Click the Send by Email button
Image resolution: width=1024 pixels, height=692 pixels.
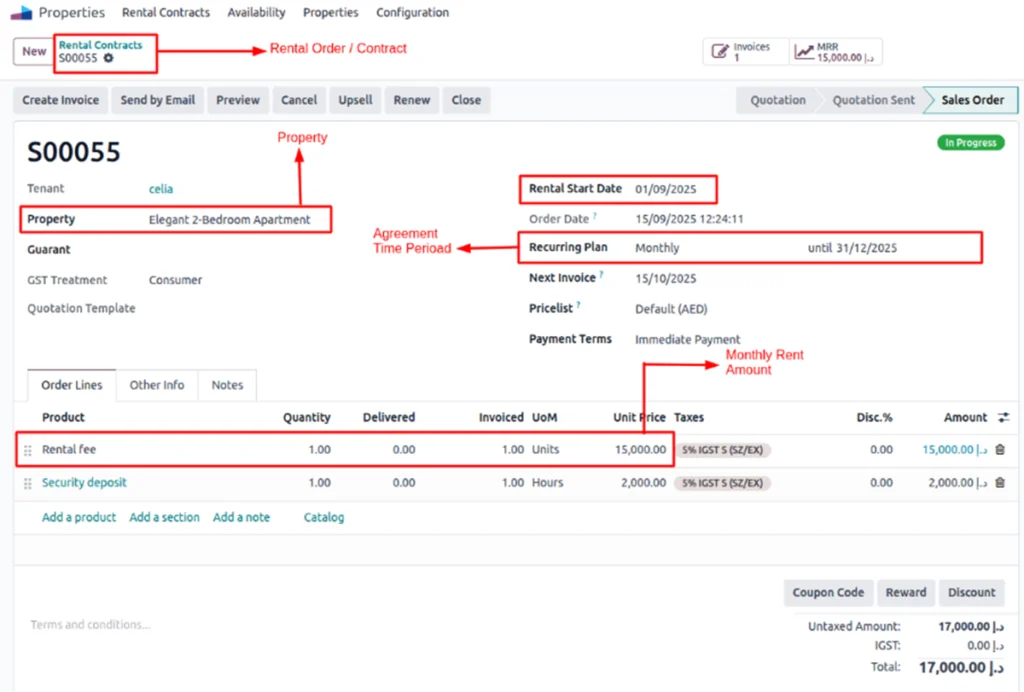click(x=157, y=100)
